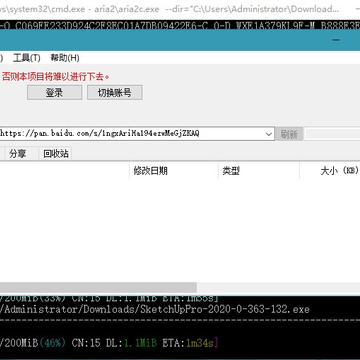Switch to the 回收站 tab
Image resolution: width=360 pixels, height=360 pixels.
(56, 154)
